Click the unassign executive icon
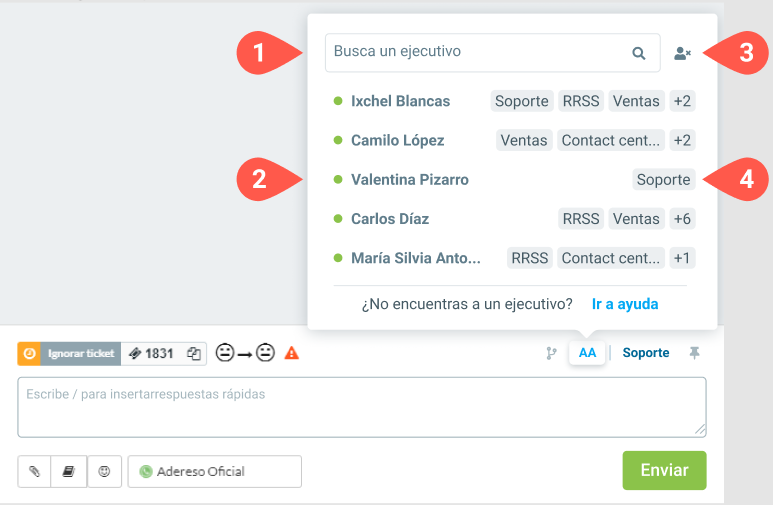 (x=683, y=53)
